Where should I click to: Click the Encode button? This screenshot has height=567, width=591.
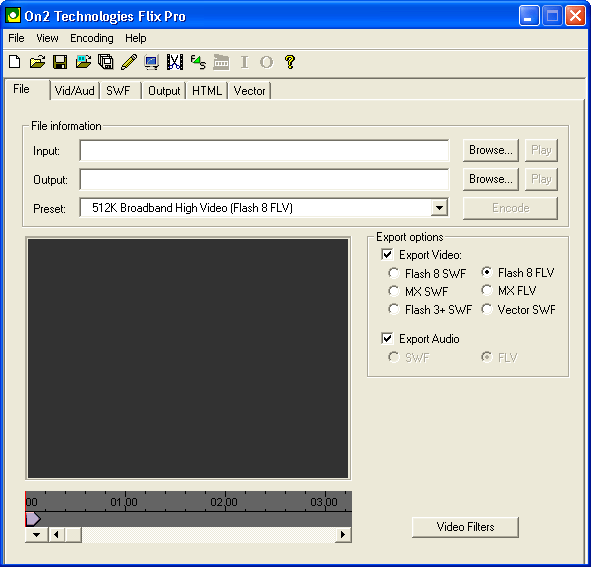click(x=510, y=208)
